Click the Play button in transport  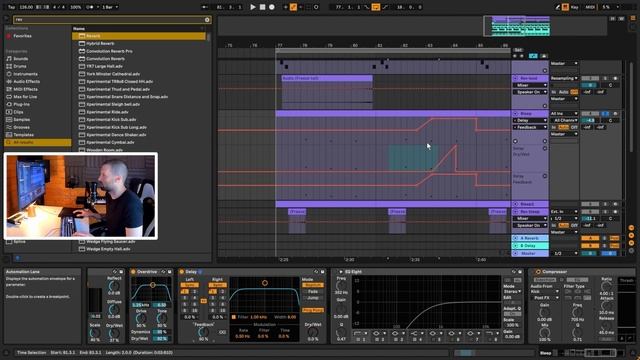[x=253, y=7]
